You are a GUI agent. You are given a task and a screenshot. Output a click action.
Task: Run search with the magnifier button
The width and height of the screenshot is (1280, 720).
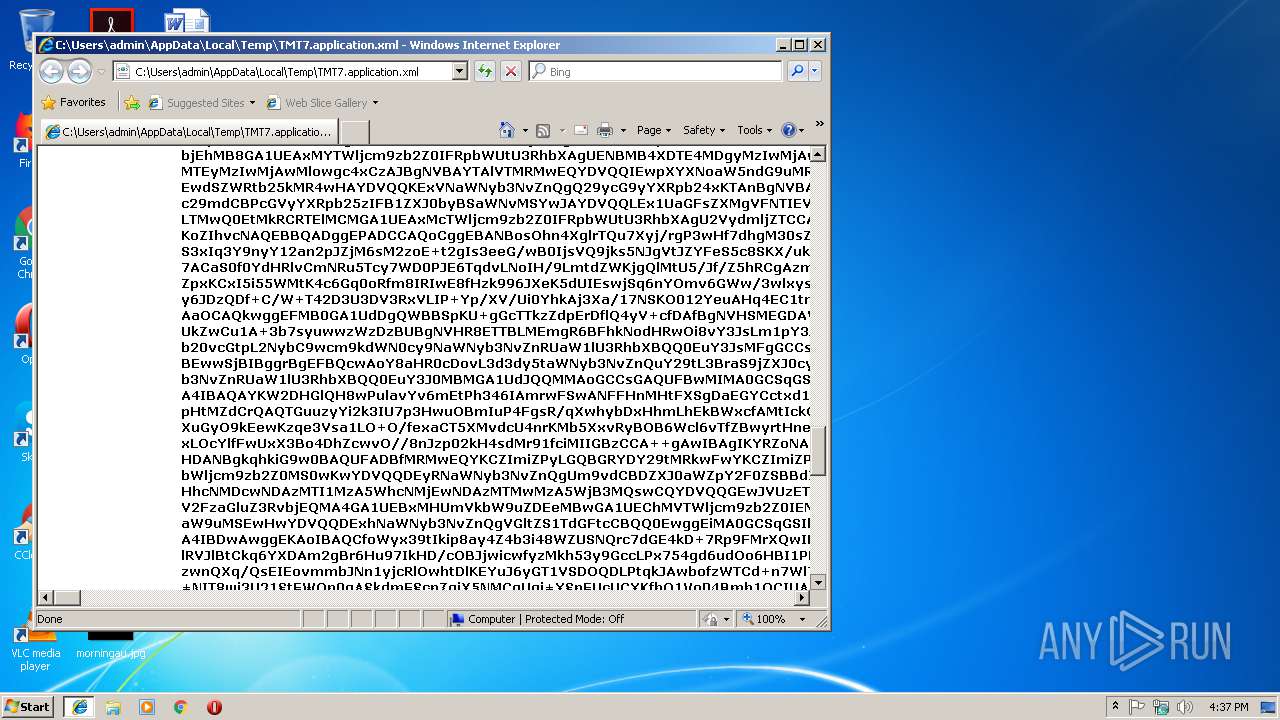tap(797, 71)
